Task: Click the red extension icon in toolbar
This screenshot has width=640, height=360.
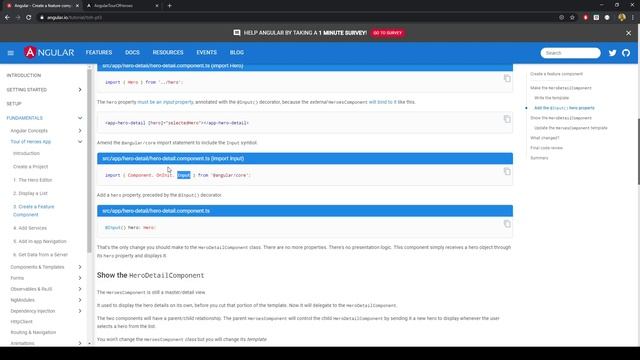Action: (585, 18)
